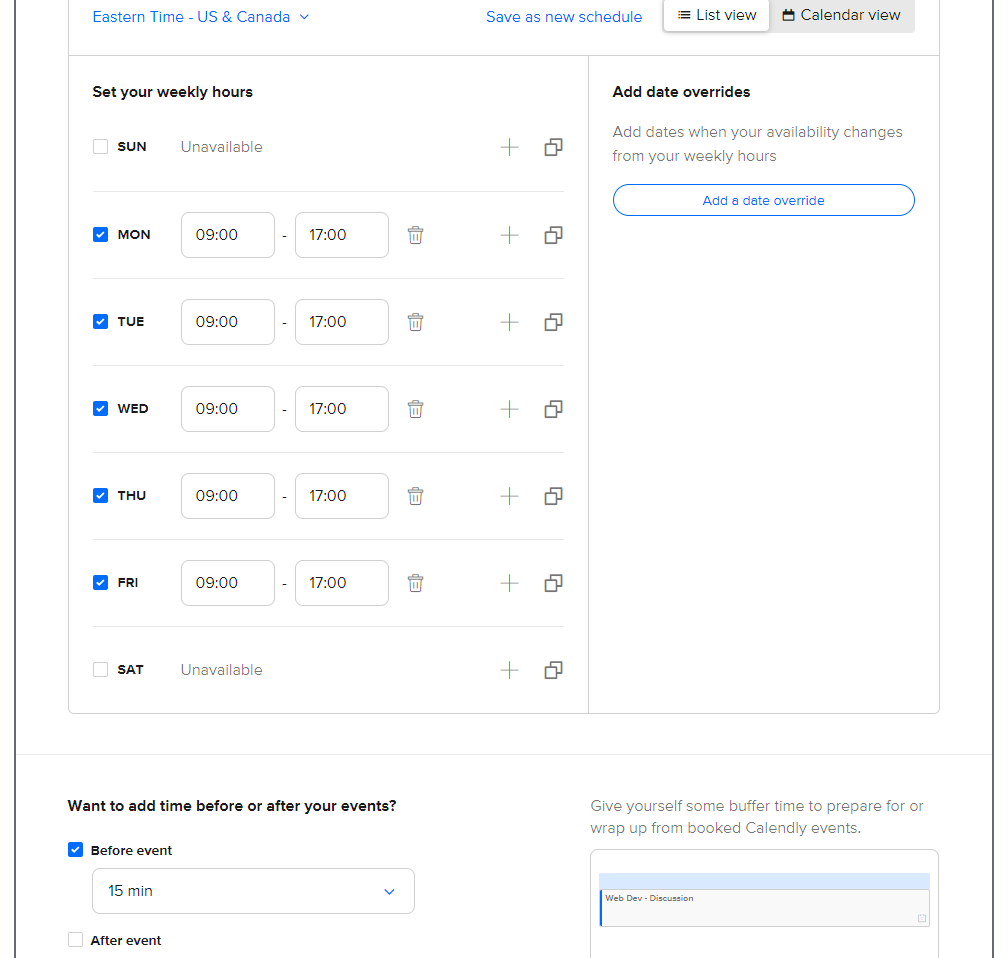The image size is (1008, 958).
Task: Add a new interval for Friday
Action: click(509, 583)
